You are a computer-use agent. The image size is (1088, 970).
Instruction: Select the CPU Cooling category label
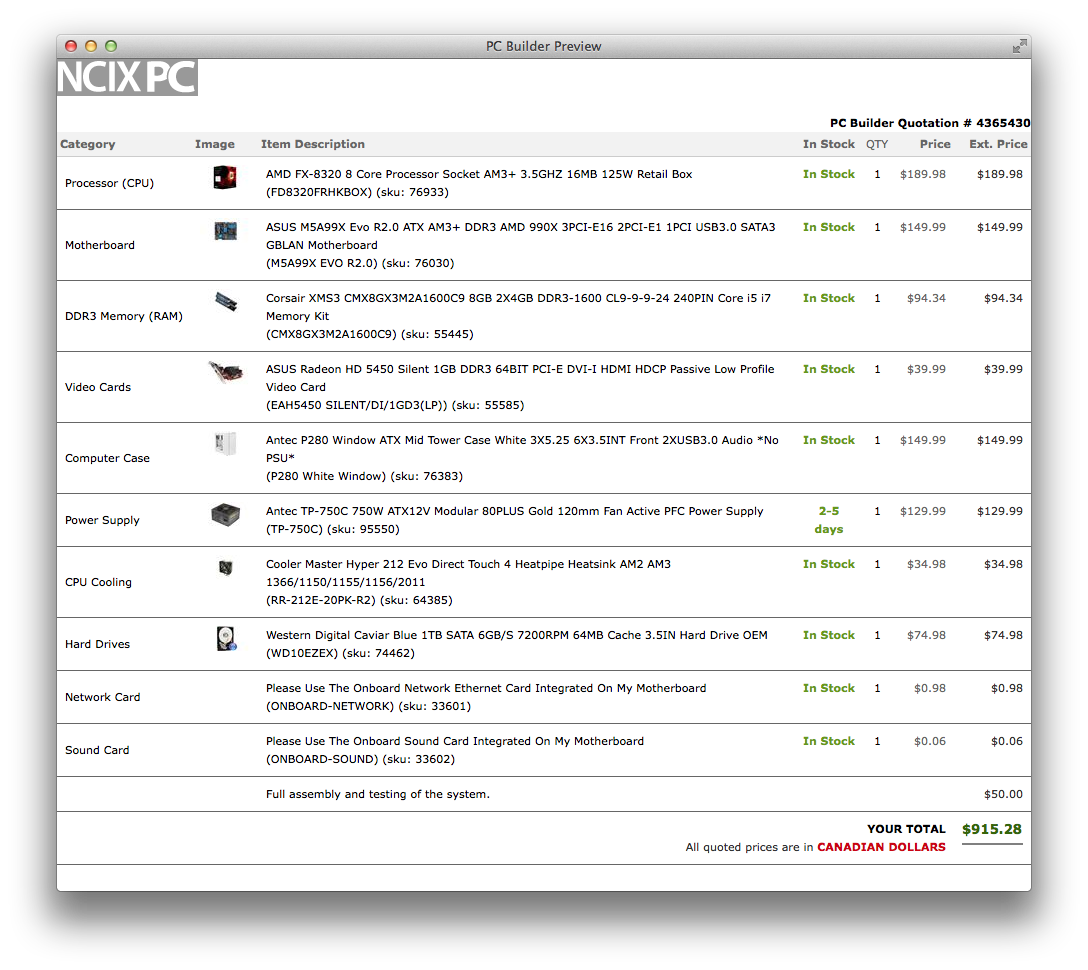click(99, 582)
